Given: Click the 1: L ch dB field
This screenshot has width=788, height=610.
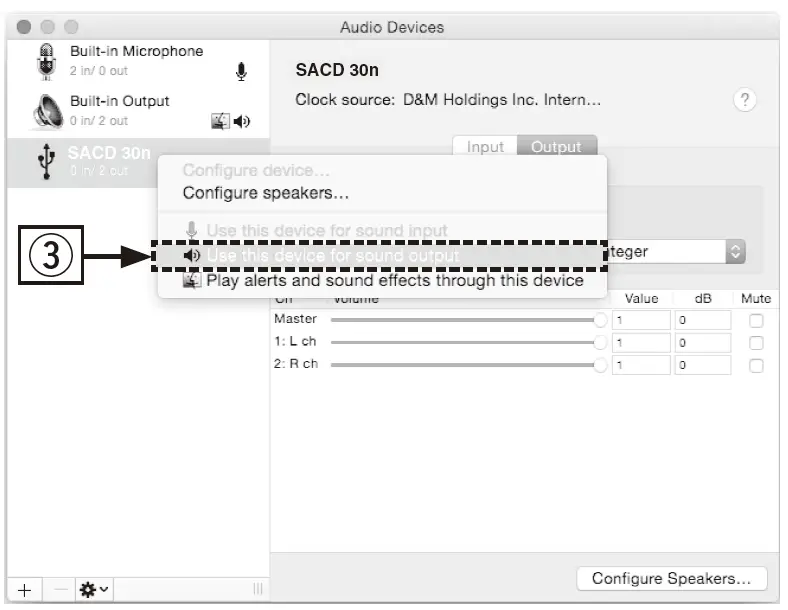Looking at the screenshot, I should [703, 343].
